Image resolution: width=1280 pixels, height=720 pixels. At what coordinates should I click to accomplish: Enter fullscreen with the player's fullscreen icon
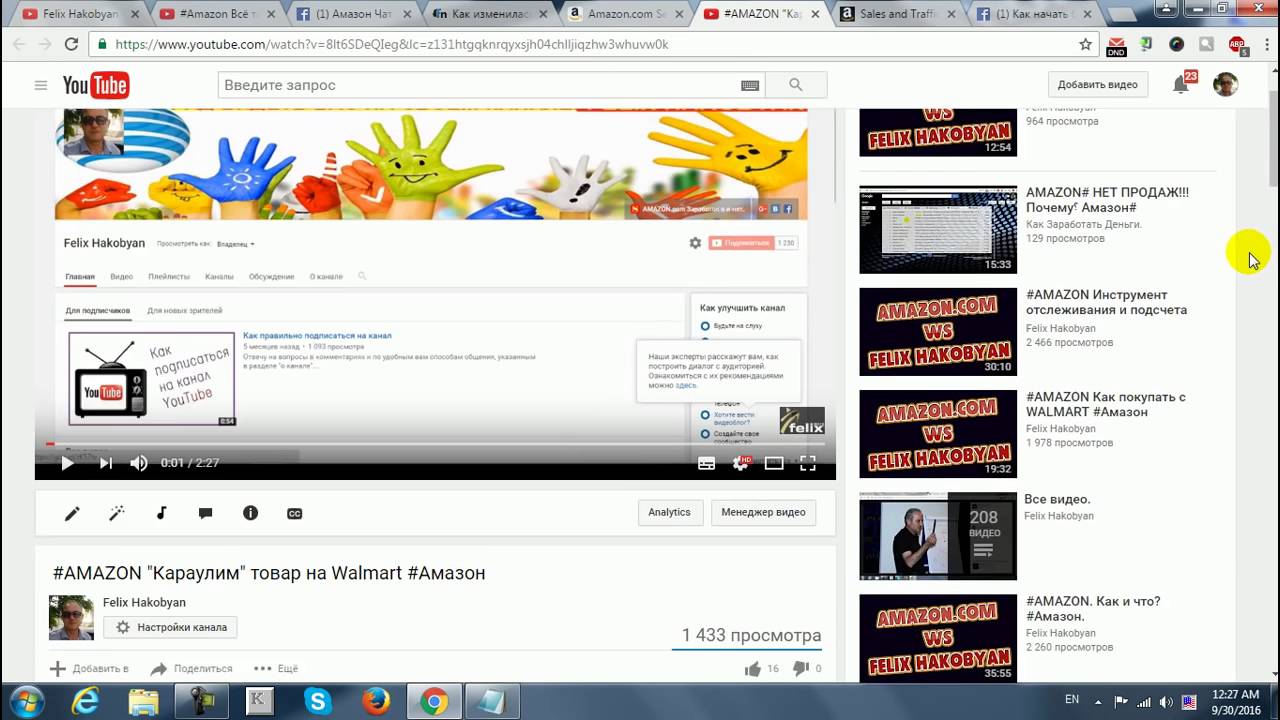click(x=808, y=463)
